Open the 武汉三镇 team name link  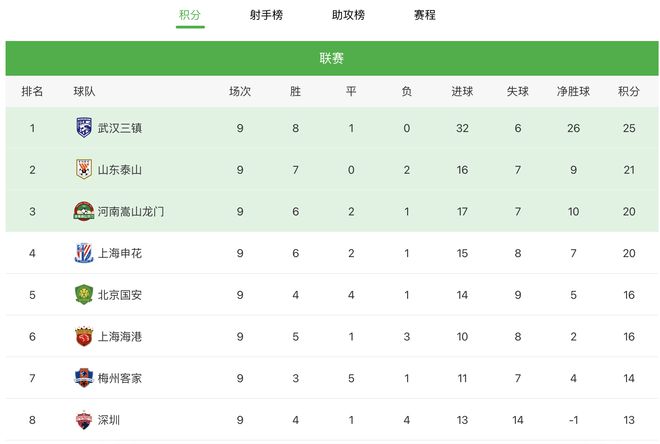[x=120, y=128]
